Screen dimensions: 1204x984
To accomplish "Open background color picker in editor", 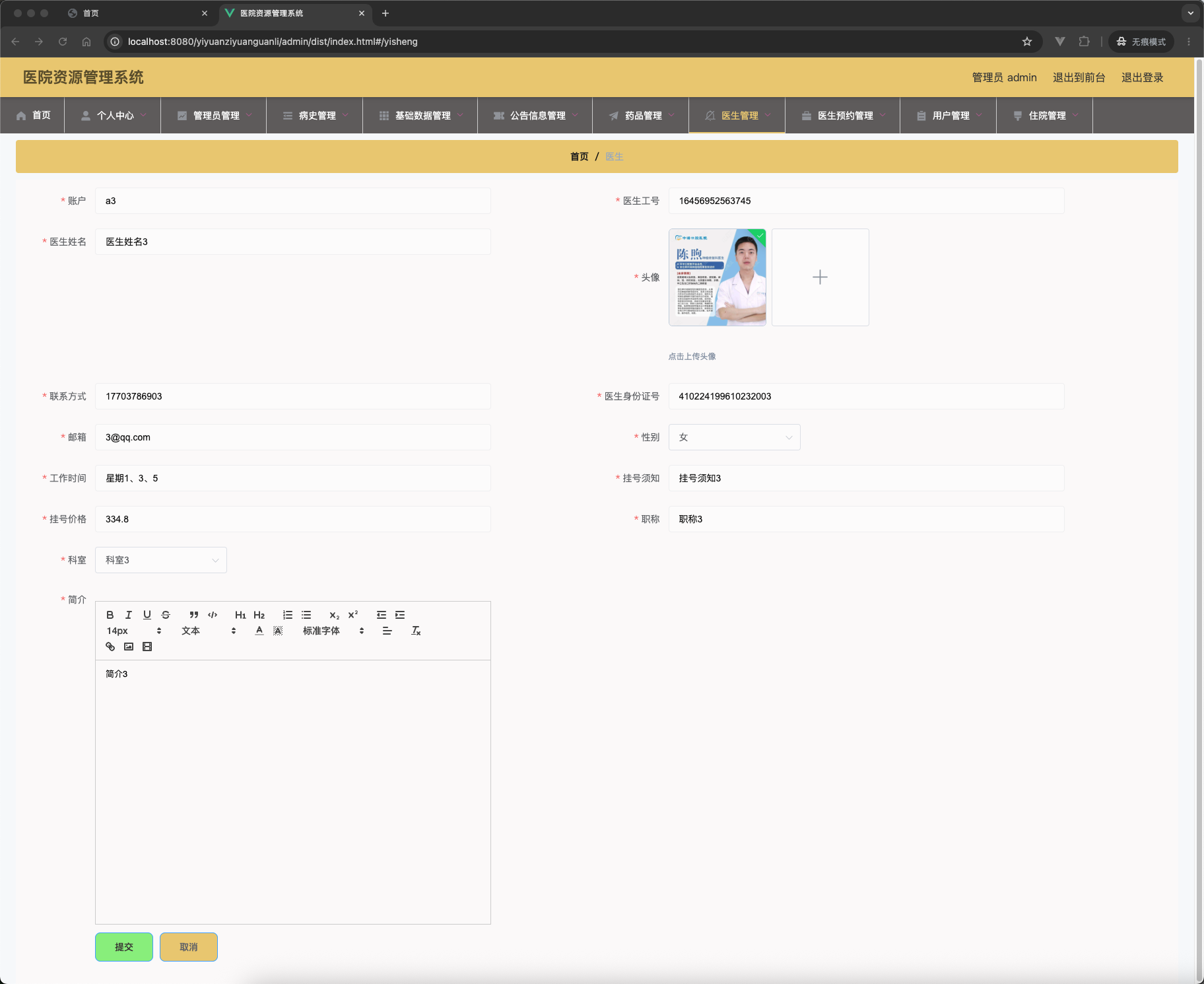I will [278, 631].
